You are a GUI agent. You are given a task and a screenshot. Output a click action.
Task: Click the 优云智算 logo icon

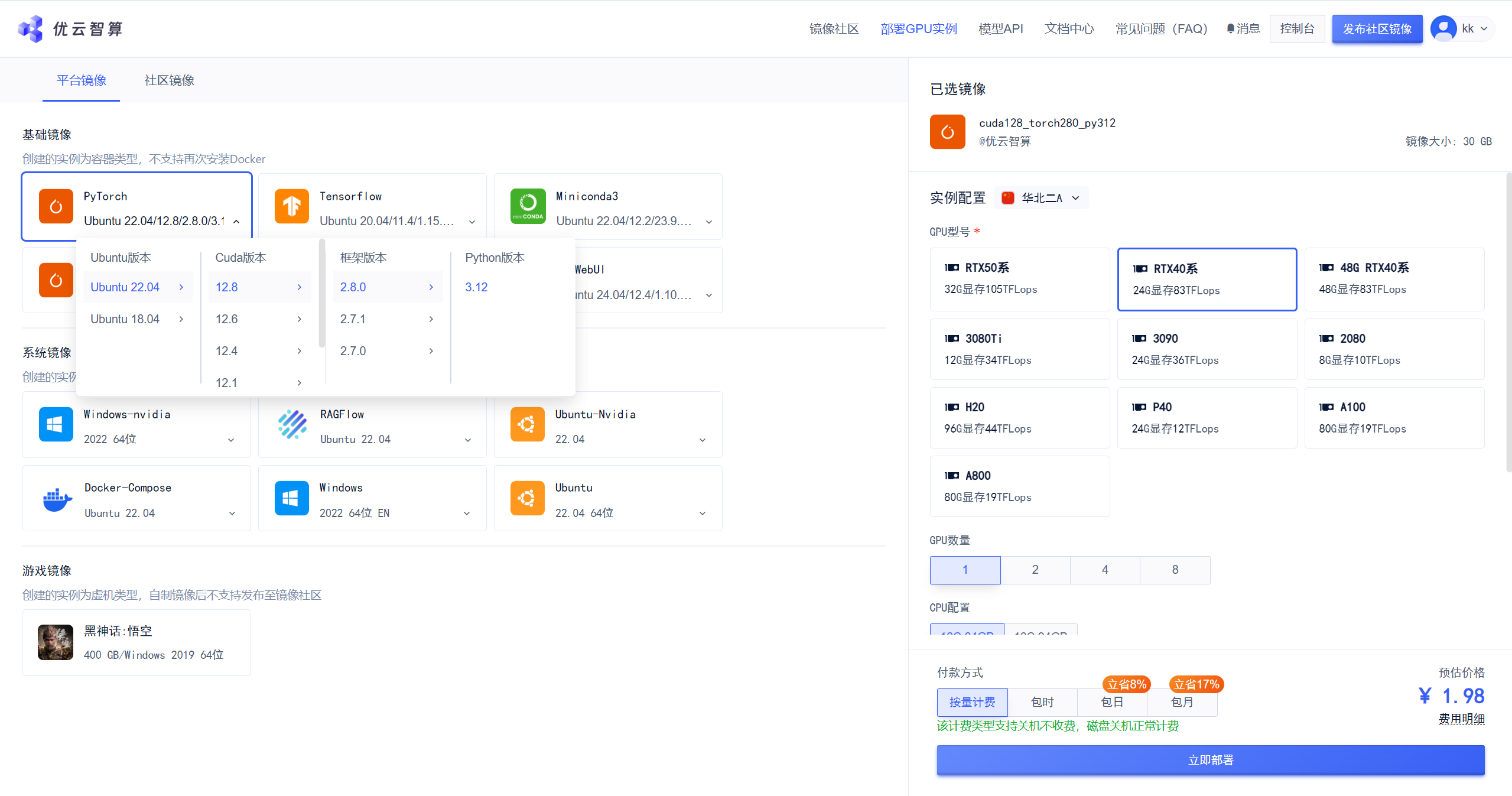click(31, 28)
